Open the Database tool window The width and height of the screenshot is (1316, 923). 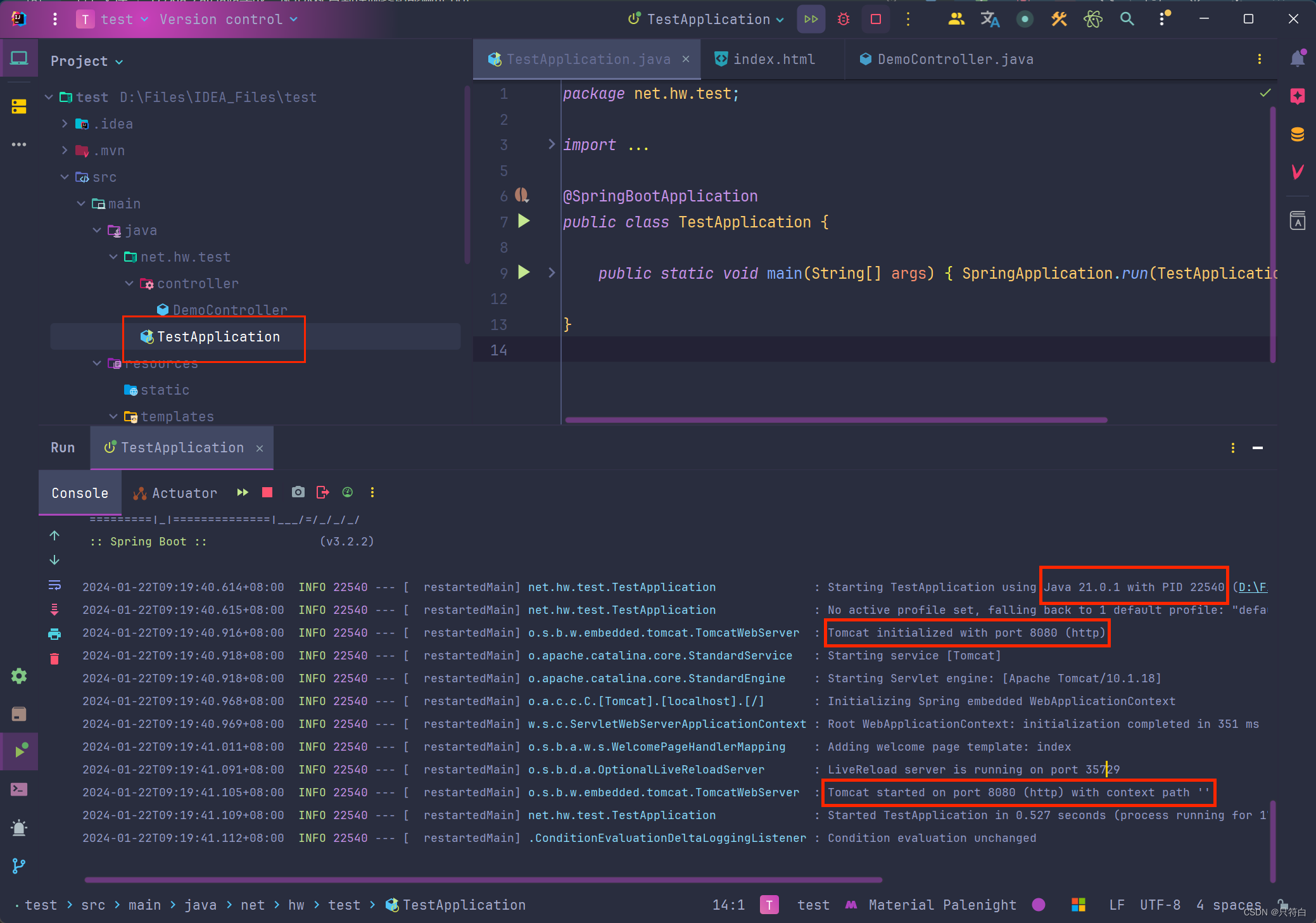[1297, 134]
